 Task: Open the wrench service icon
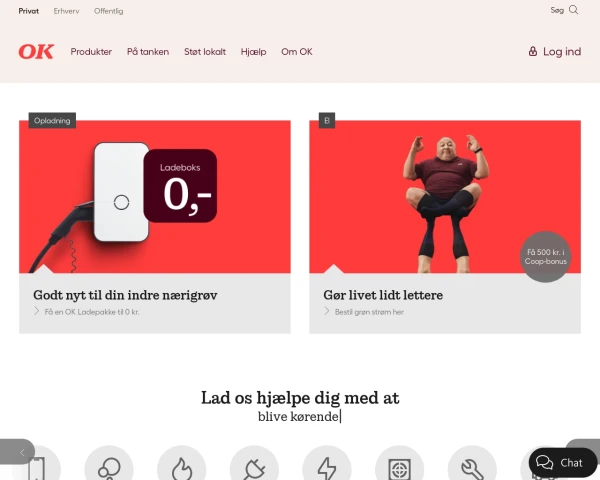(x=472, y=469)
